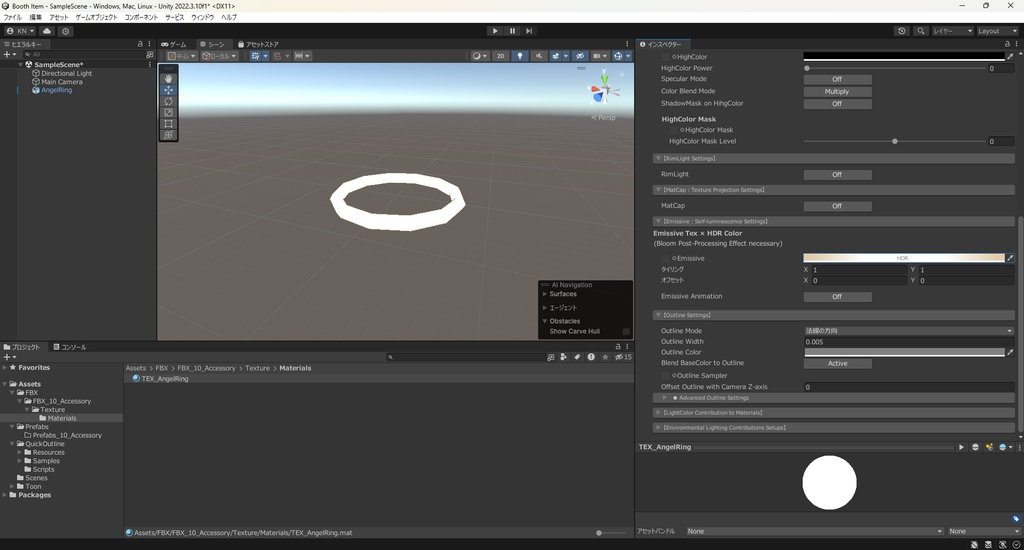Image resolution: width=1024 pixels, height=550 pixels.
Task: Toggle Specular Mode Off button
Action: point(837,79)
